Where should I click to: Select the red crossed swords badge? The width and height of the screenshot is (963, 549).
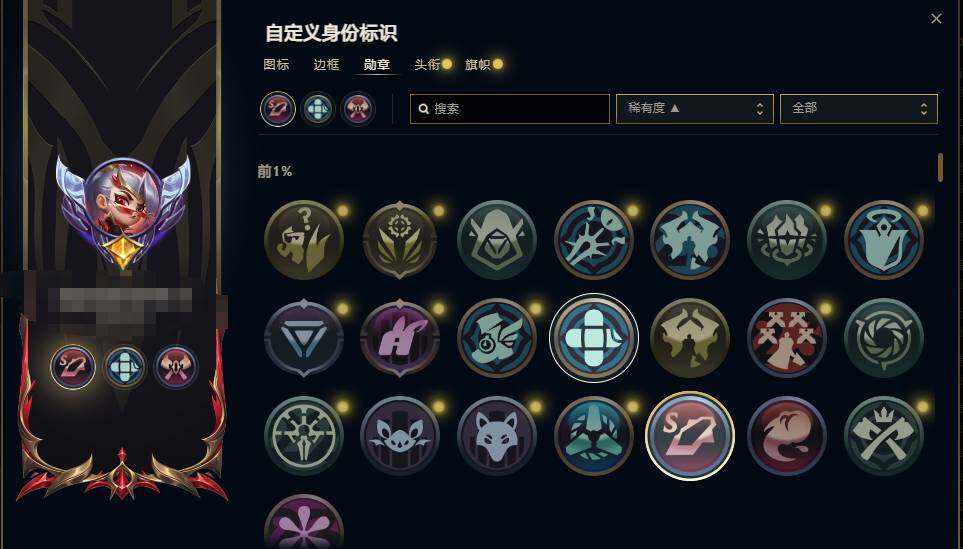(787, 338)
